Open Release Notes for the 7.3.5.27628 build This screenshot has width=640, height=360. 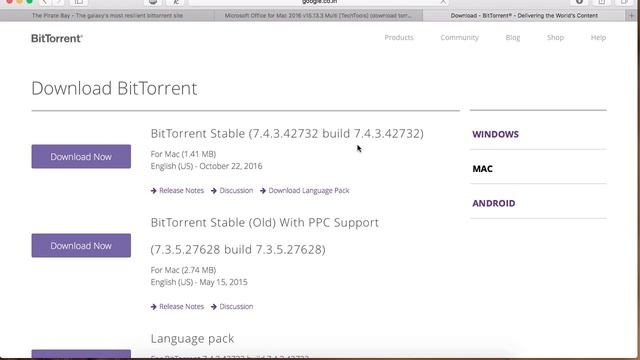(x=177, y=307)
